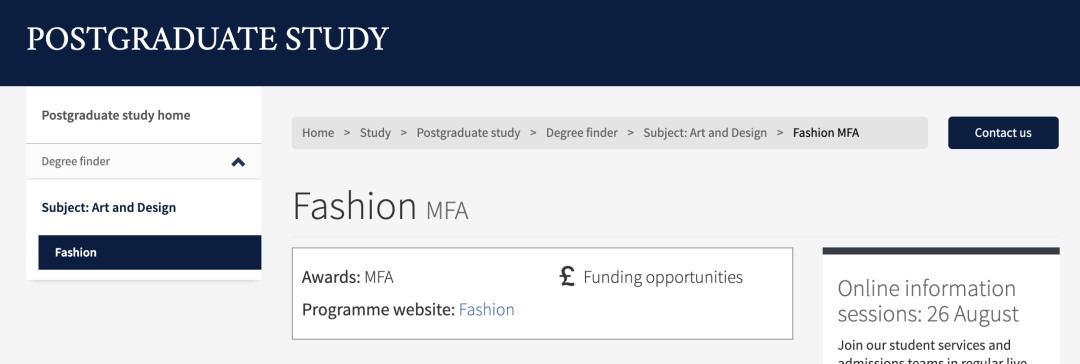The image size is (1080, 364).
Task: Click the breadcrumb arrow between Home and Study
Action: point(347,132)
